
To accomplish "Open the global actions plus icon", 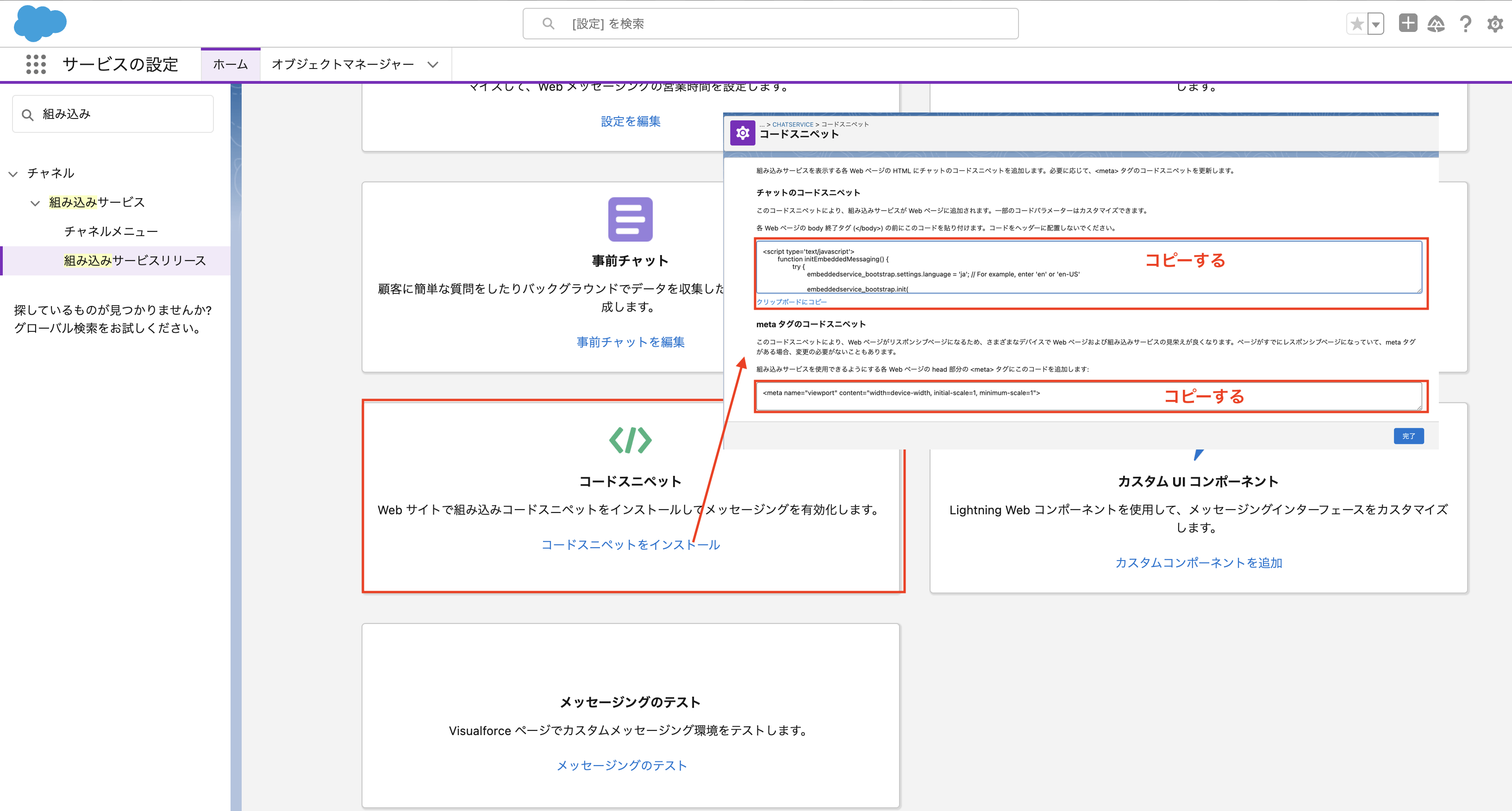I will tap(1407, 24).
